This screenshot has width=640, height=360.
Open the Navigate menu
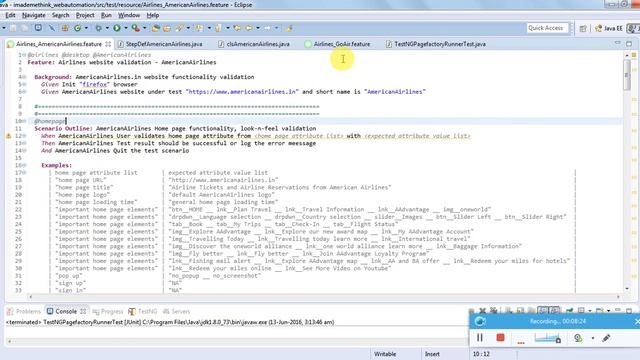(x=33, y=15)
